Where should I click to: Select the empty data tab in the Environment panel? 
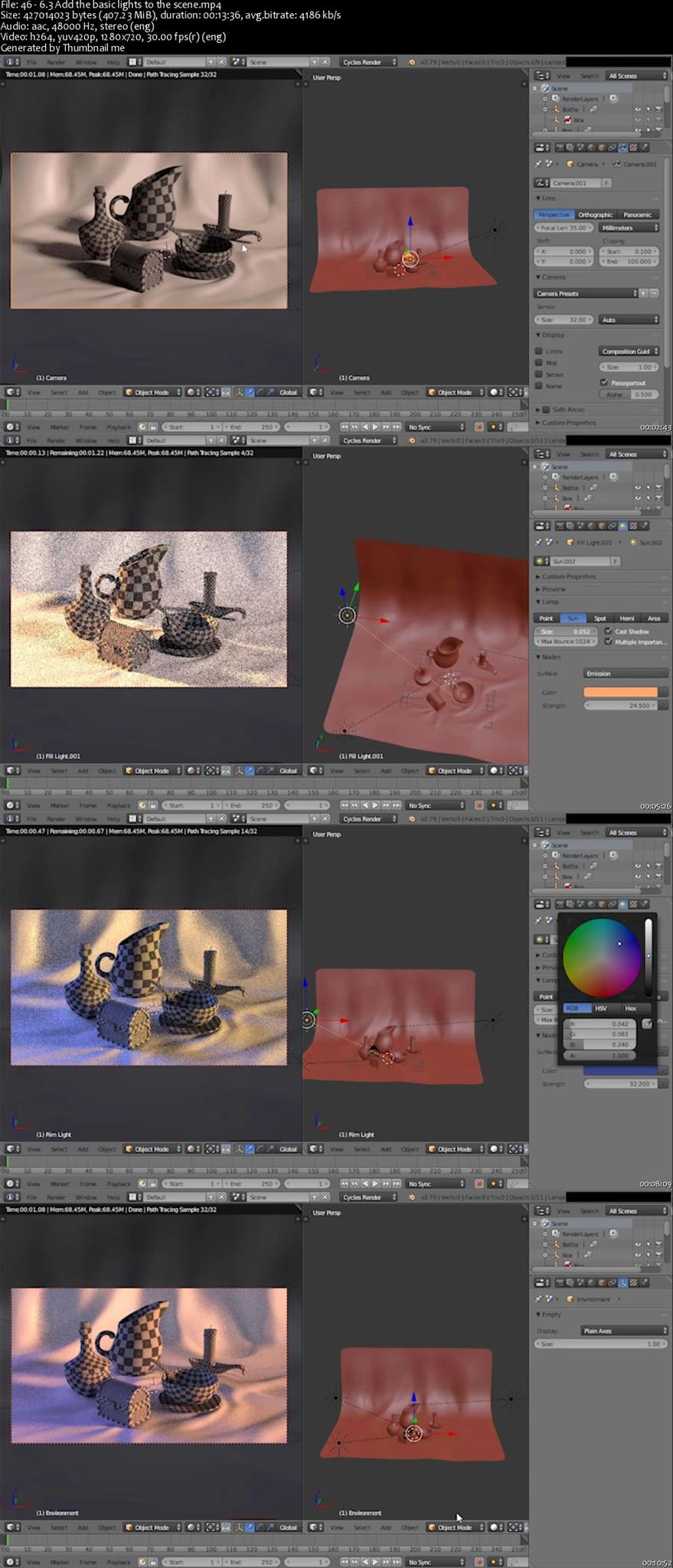pos(622,1282)
